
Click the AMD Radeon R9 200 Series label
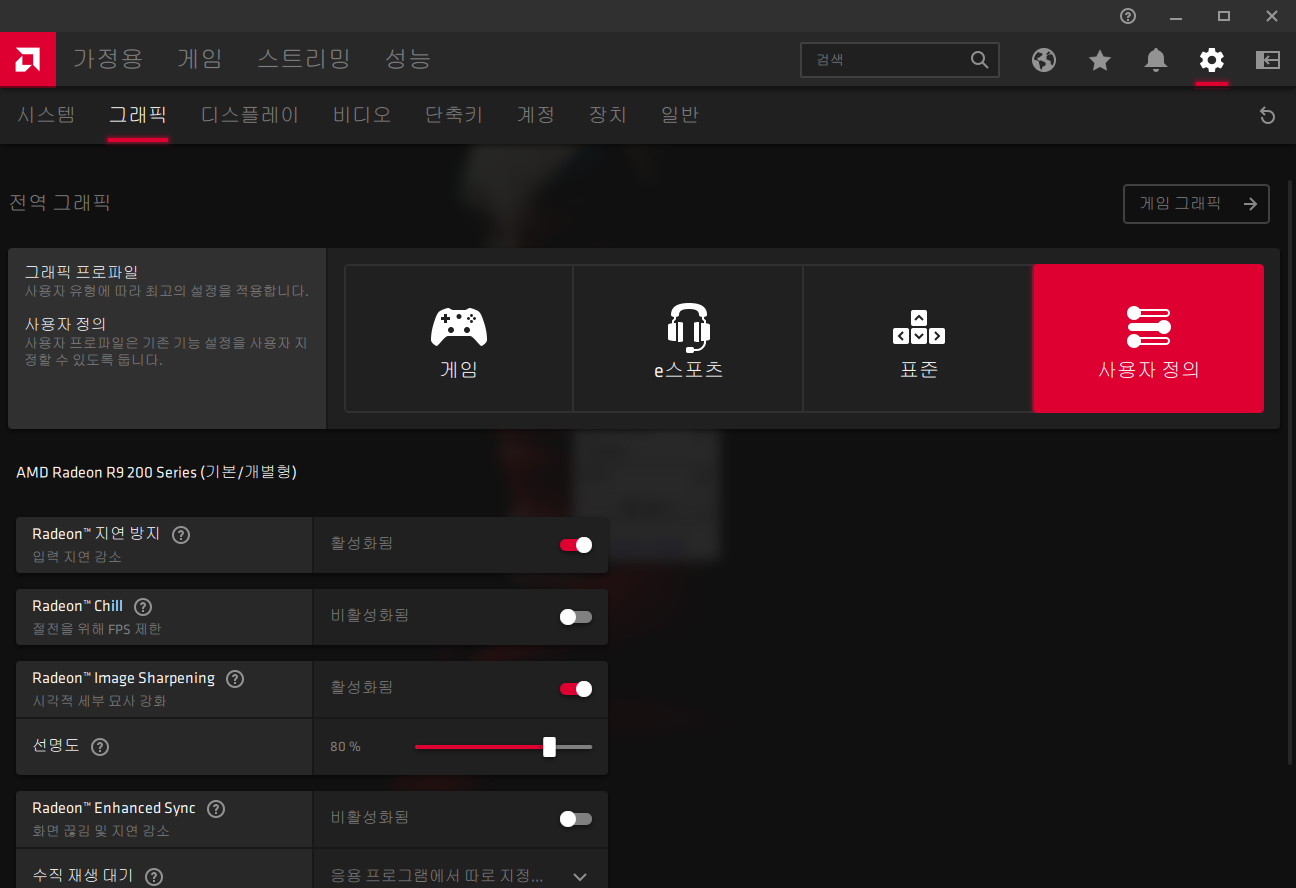pos(156,472)
